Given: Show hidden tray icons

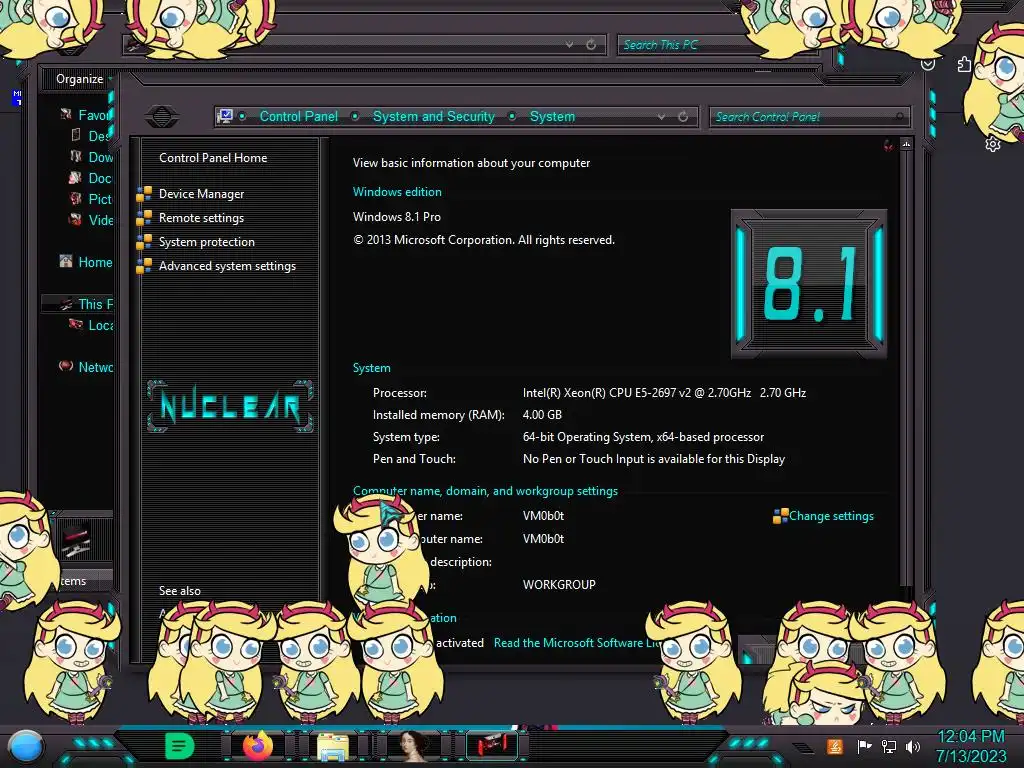Looking at the screenshot, I should pos(803,748).
